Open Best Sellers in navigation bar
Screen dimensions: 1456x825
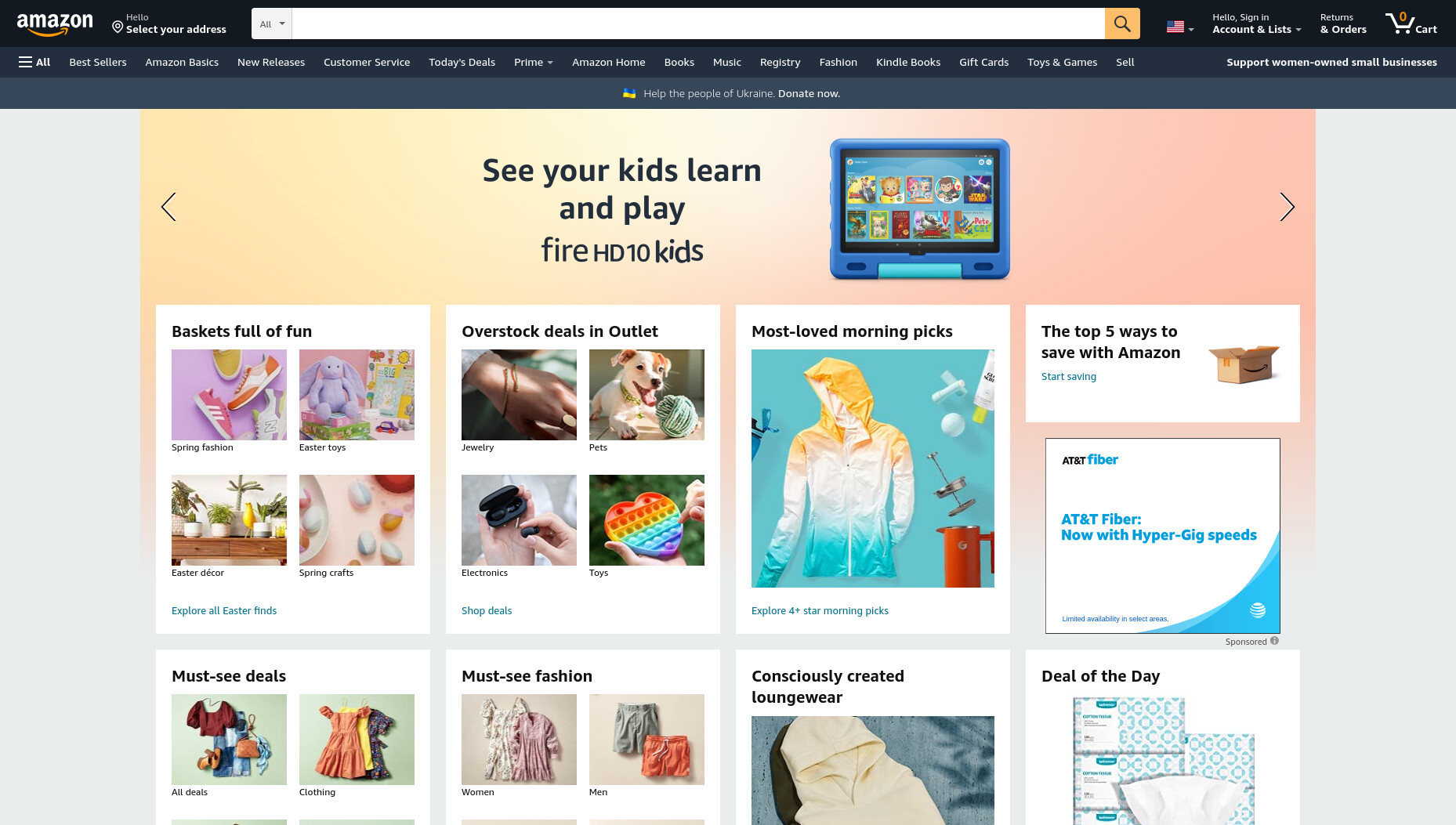98,62
